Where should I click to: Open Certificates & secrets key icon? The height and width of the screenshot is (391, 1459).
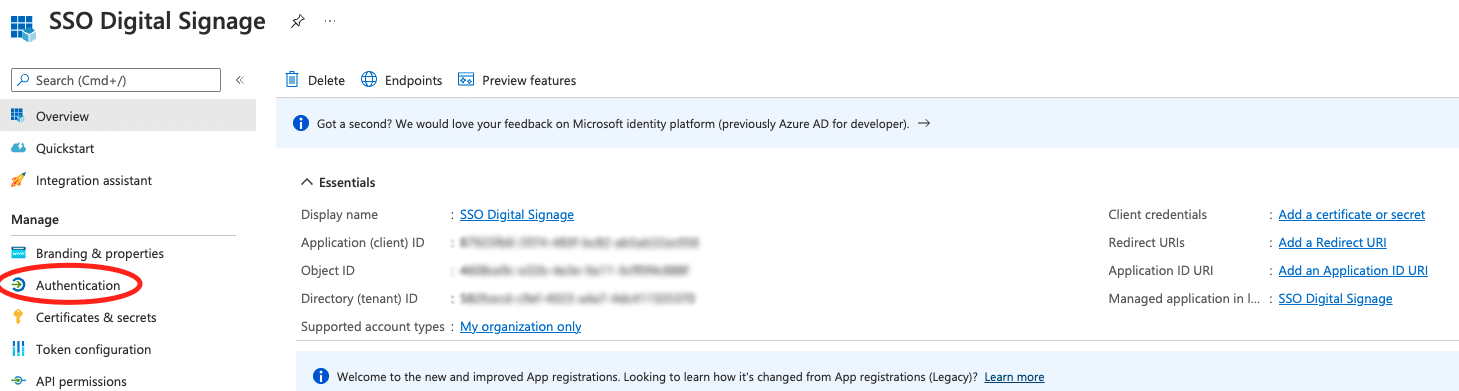tap(18, 317)
